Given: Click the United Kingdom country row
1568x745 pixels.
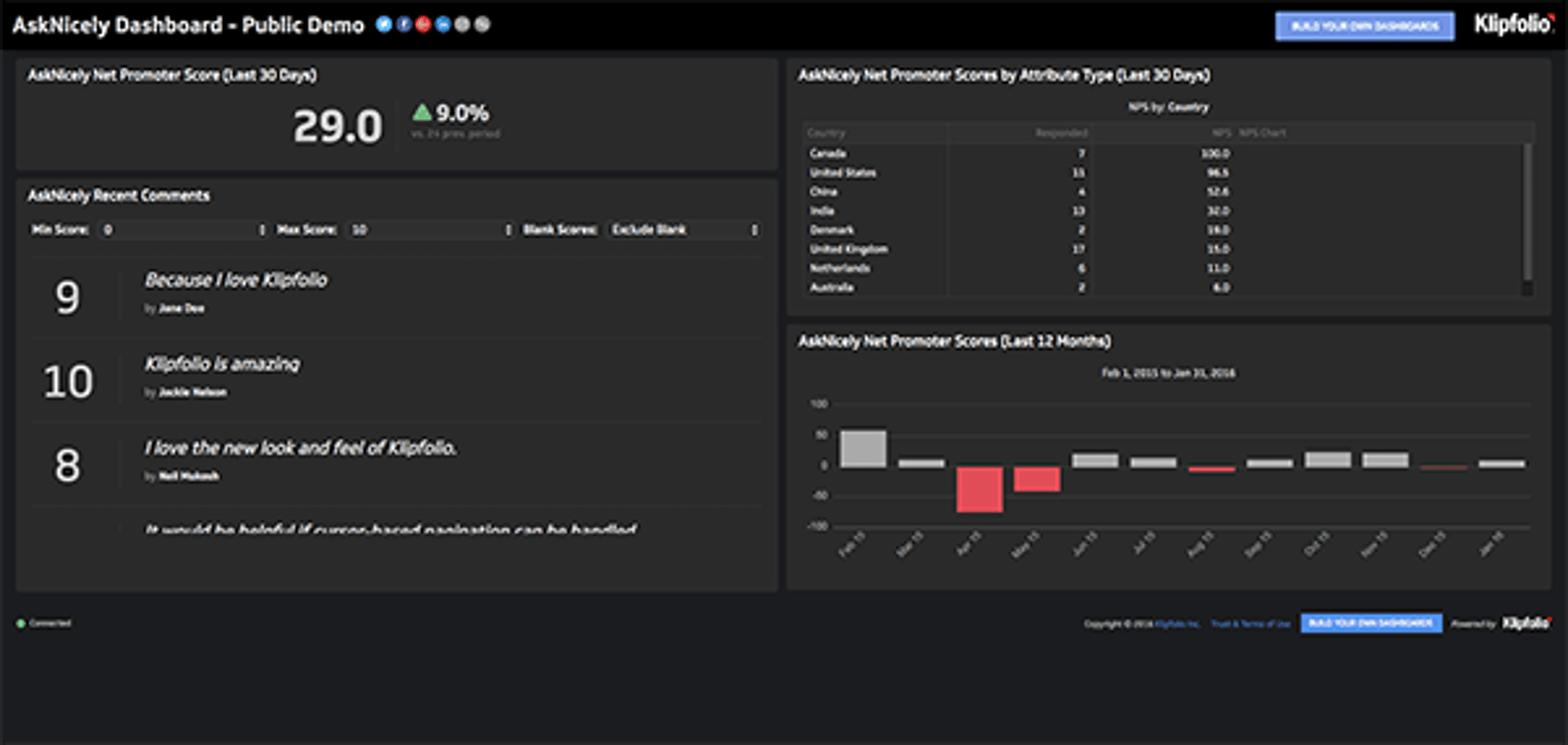Looking at the screenshot, I should (x=1164, y=249).
